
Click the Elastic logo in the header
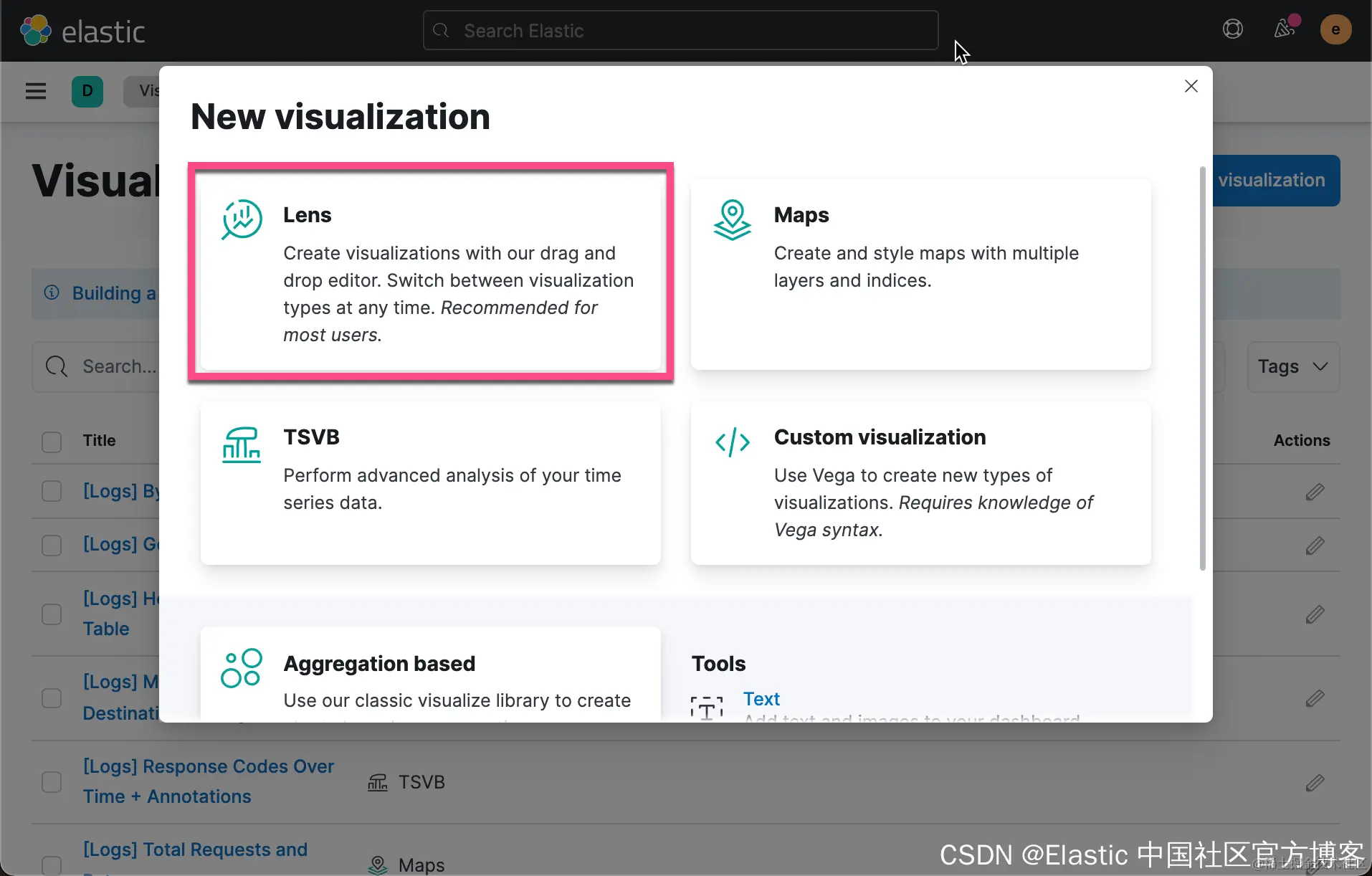coord(82,31)
